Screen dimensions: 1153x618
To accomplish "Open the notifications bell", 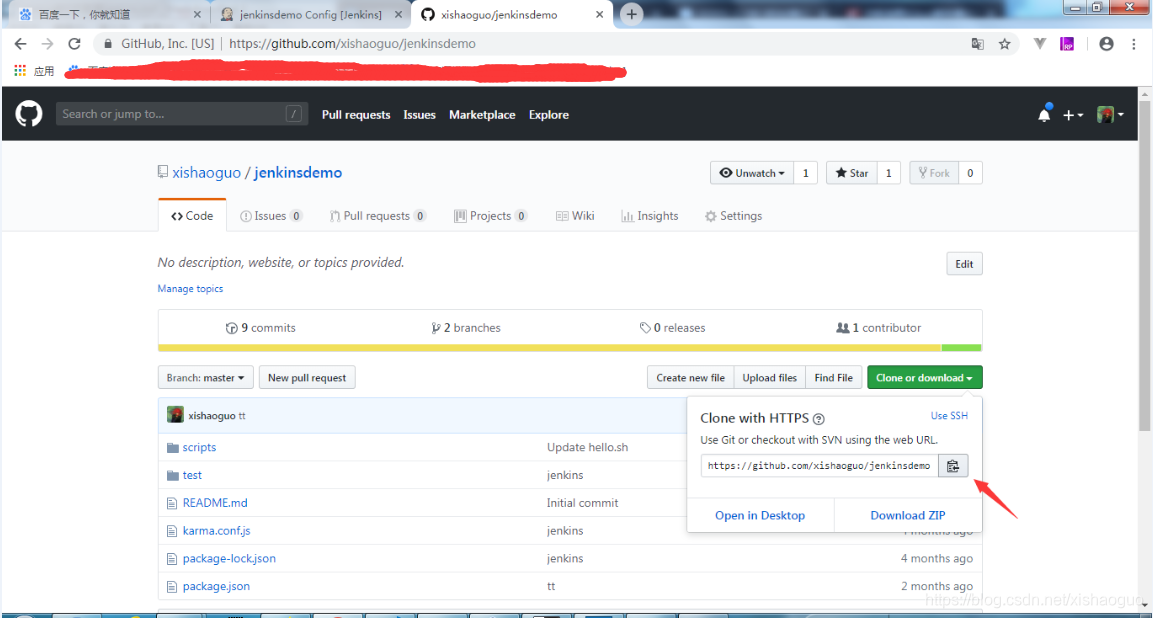I will coord(1044,114).
